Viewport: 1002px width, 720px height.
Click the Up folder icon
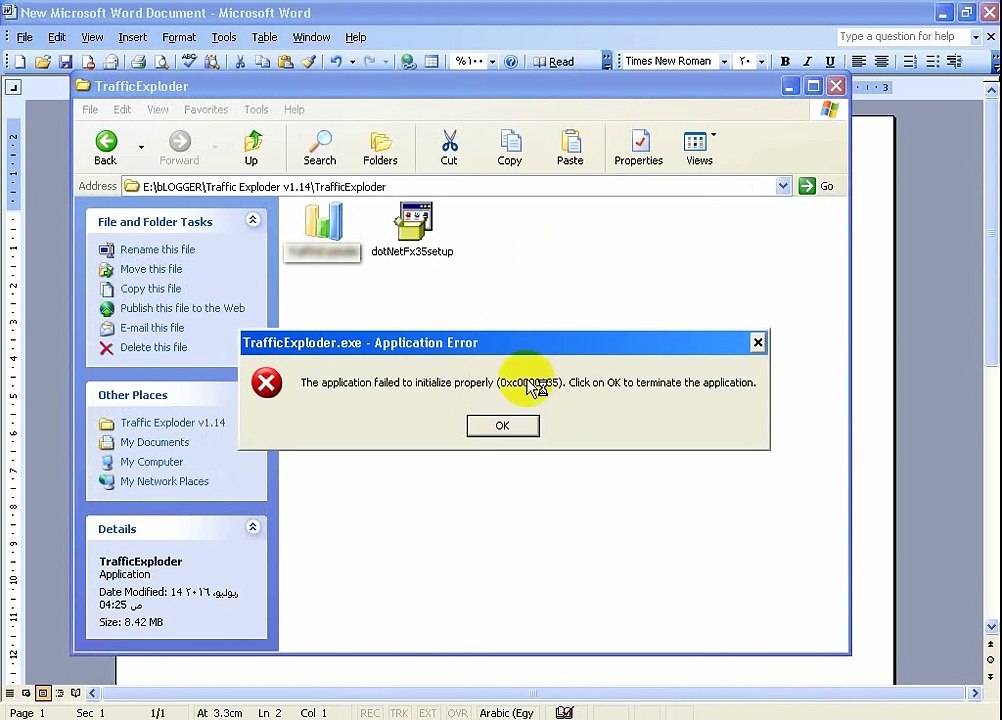click(x=252, y=148)
